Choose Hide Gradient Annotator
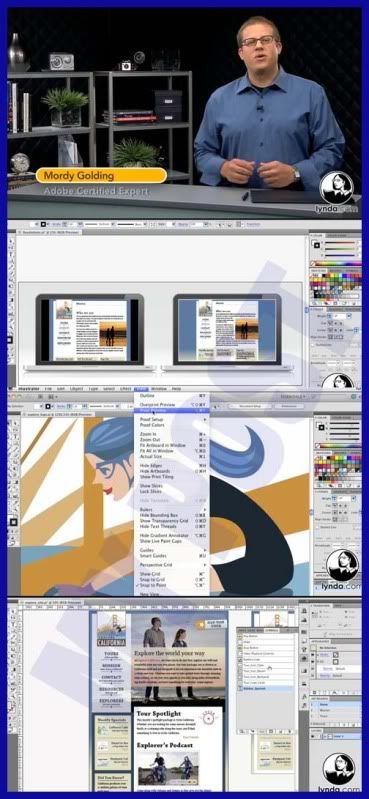This screenshot has height=799, width=369. (172, 536)
